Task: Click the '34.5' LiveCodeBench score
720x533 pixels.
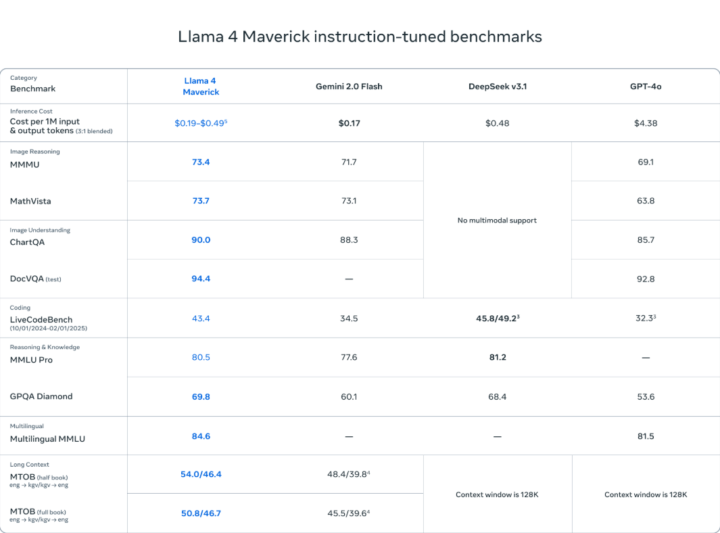Action: [x=349, y=318]
